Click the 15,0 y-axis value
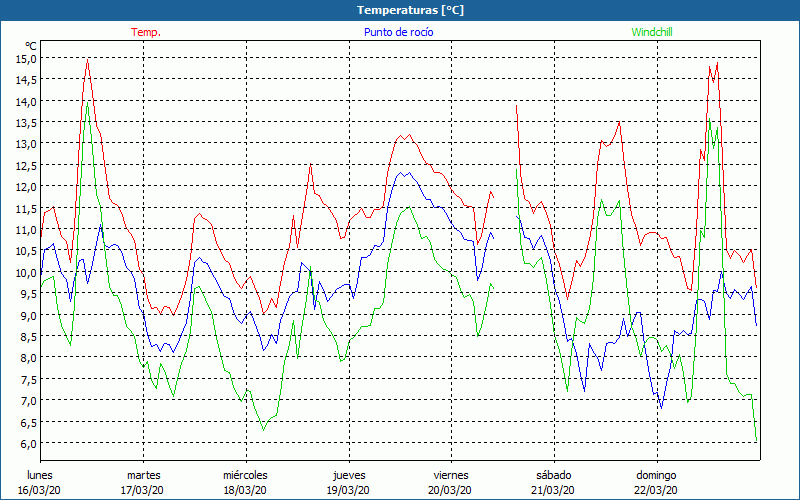 click(x=27, y=58)
